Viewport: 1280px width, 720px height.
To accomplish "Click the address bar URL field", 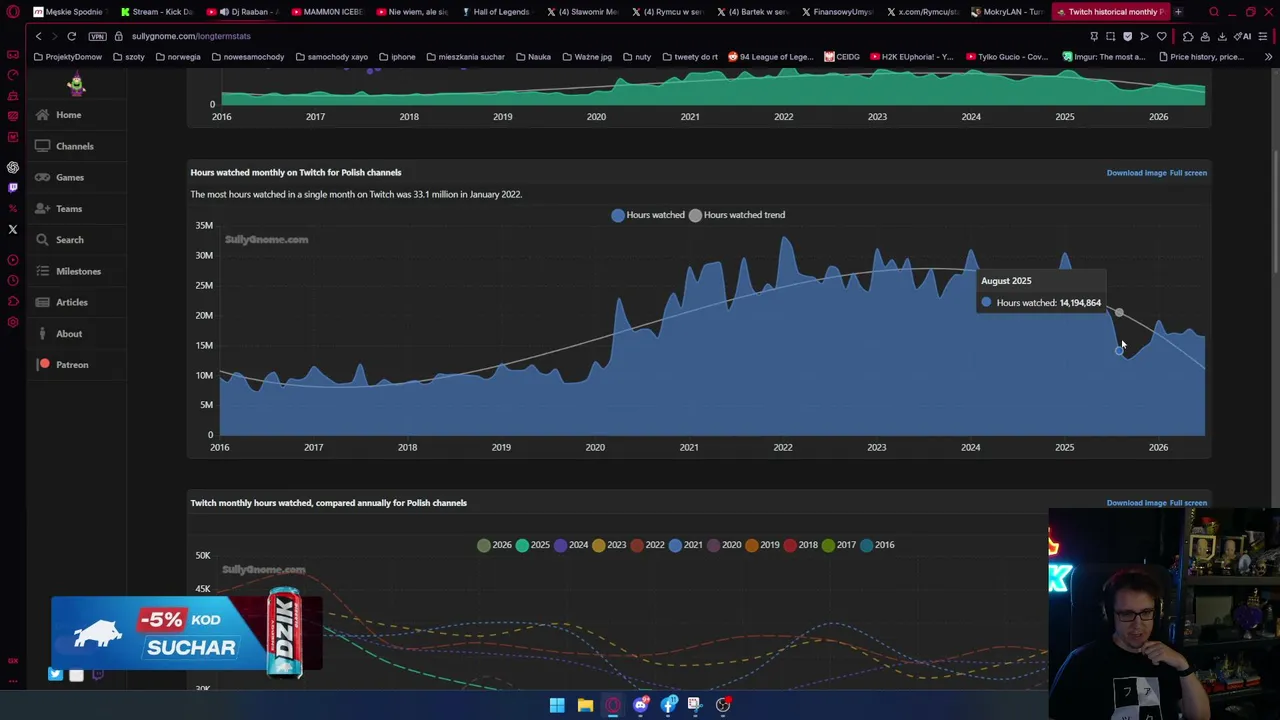I will point(600,36).
